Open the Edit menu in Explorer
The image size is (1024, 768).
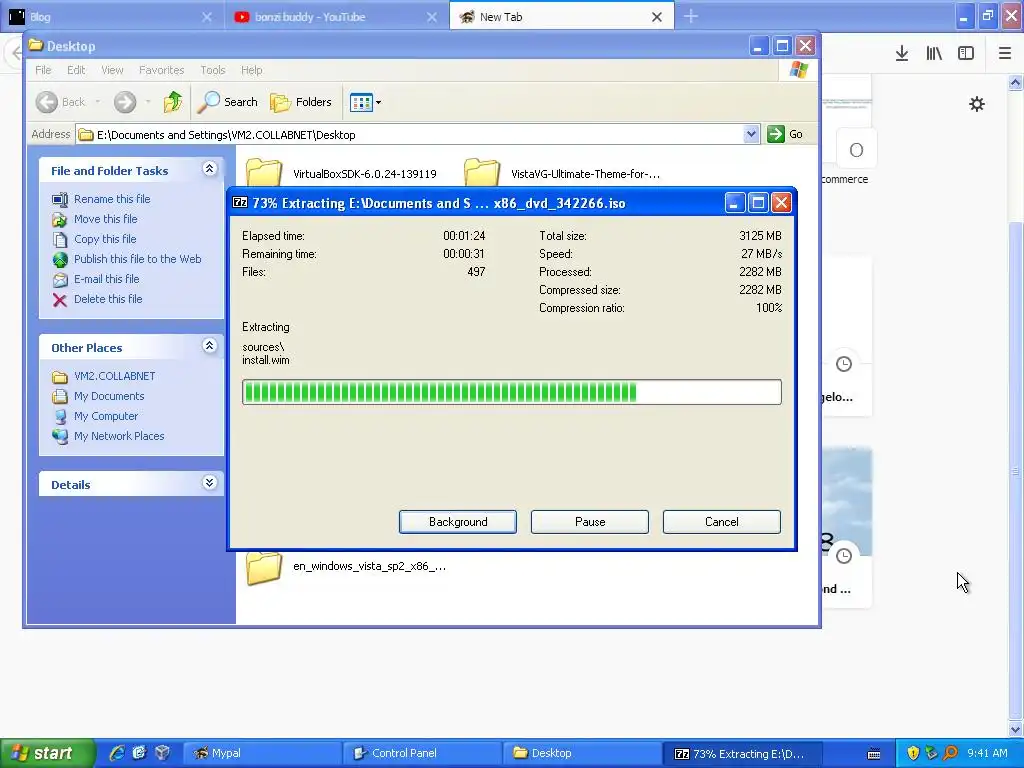coord(76,70)
